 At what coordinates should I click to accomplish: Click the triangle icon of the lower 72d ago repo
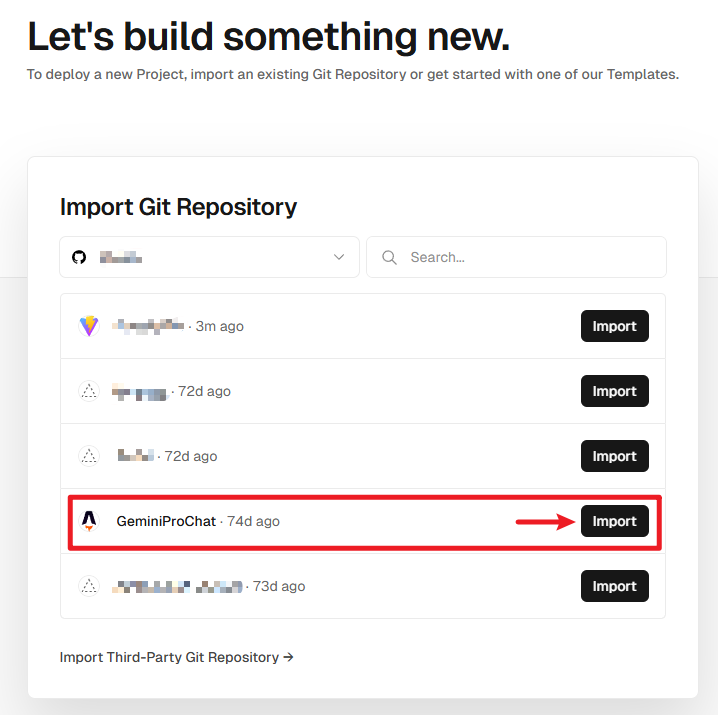tap(89, 456)
